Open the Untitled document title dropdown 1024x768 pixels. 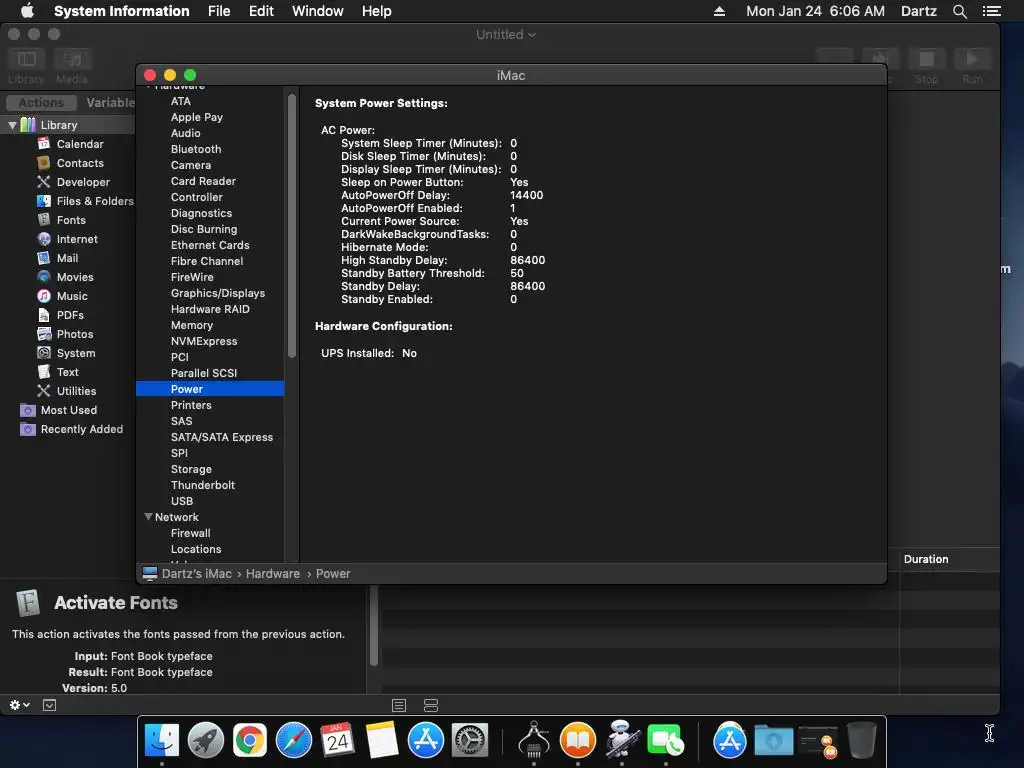click(x=505, y=35)
